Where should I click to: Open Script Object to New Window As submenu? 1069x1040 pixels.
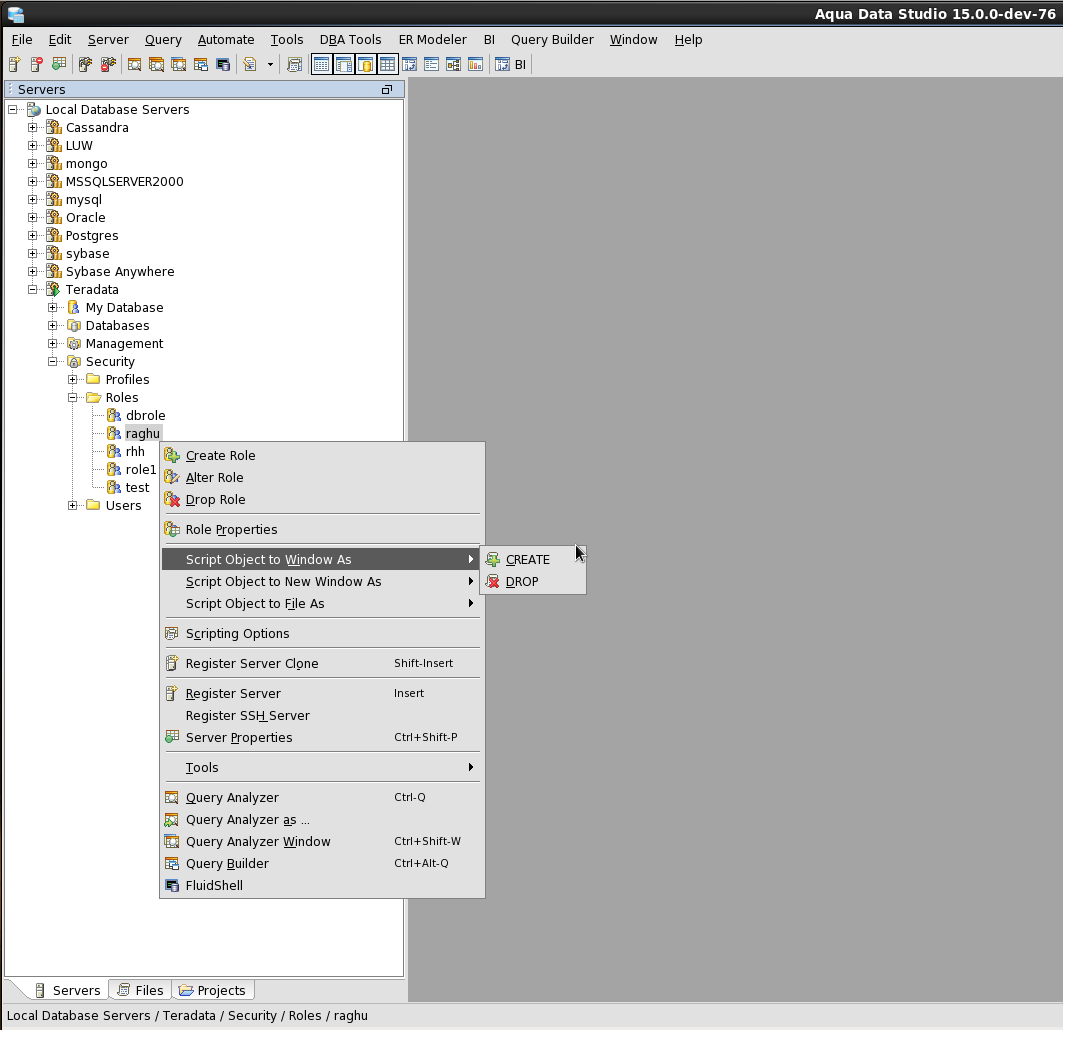[322, 582]
